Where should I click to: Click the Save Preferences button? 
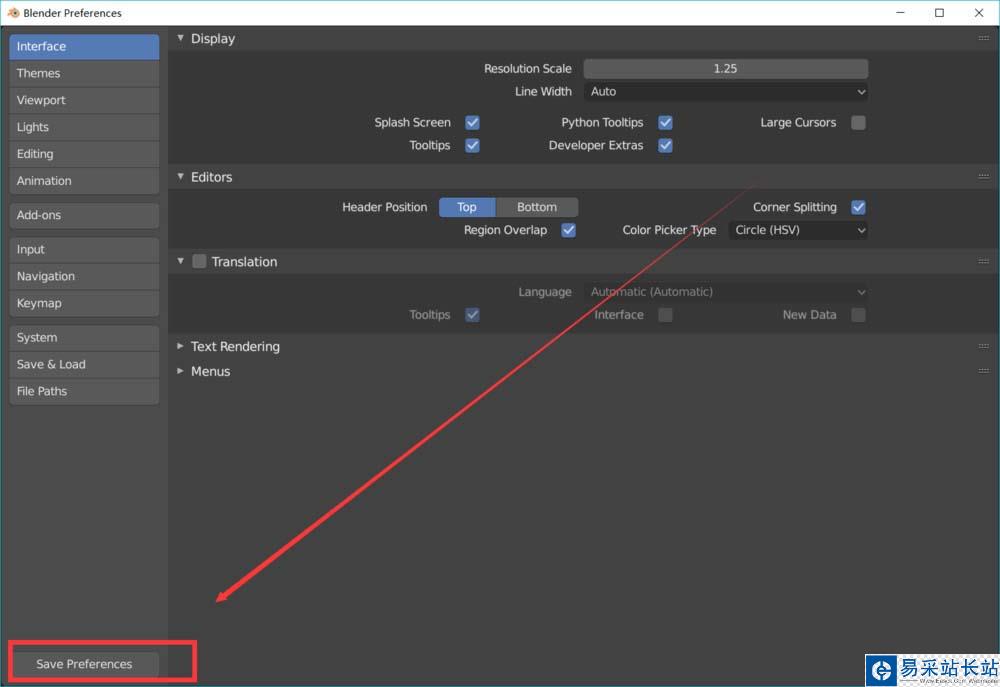click(x=86, y=664)
